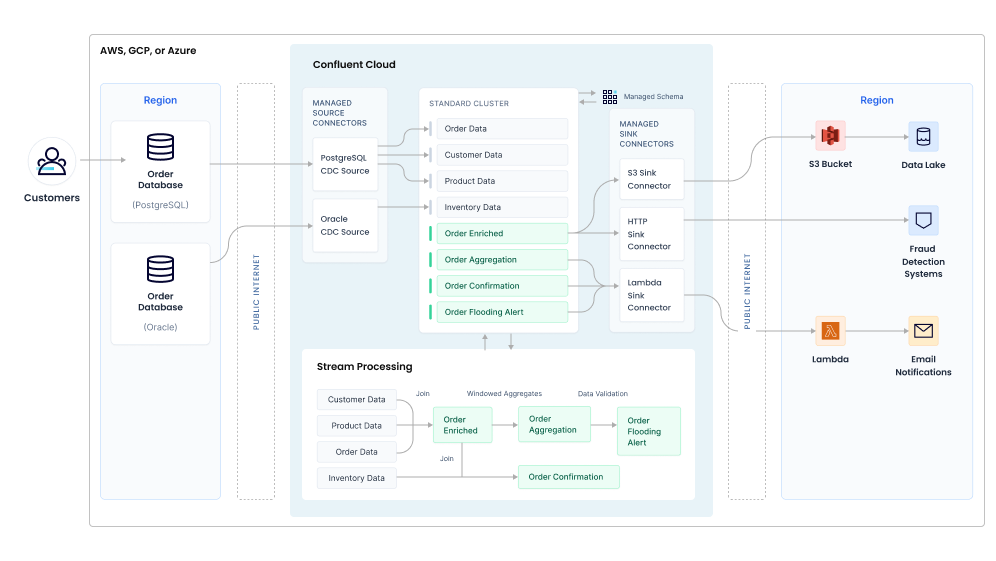Click the 'Data Validation' label

(x=603, y=394)
